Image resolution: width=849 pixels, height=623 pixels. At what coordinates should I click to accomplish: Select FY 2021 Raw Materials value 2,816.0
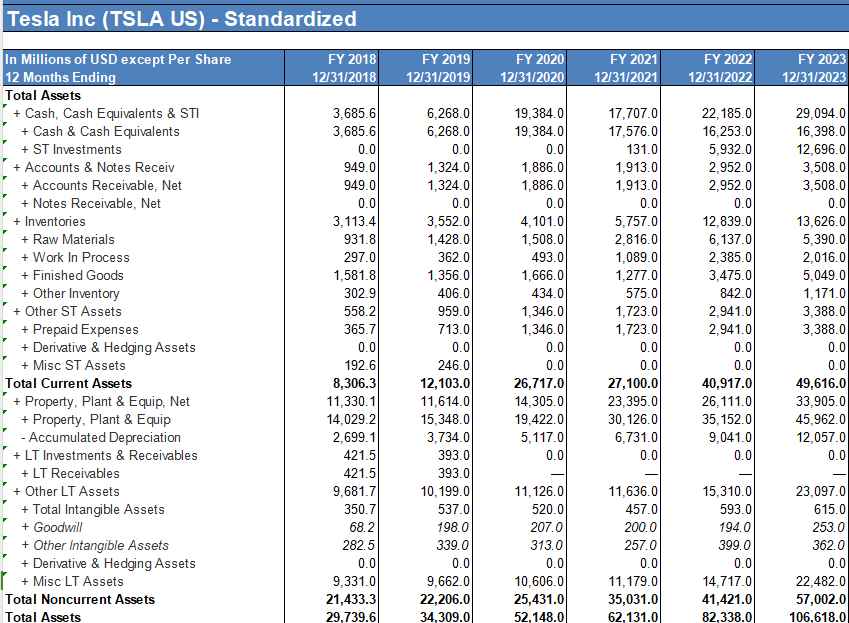[637, 239]
